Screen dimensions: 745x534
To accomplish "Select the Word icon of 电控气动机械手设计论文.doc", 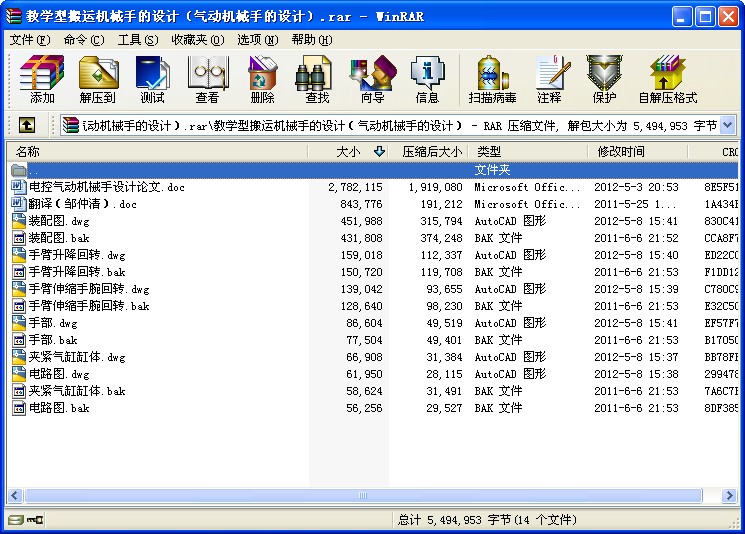I will point(19,187).
